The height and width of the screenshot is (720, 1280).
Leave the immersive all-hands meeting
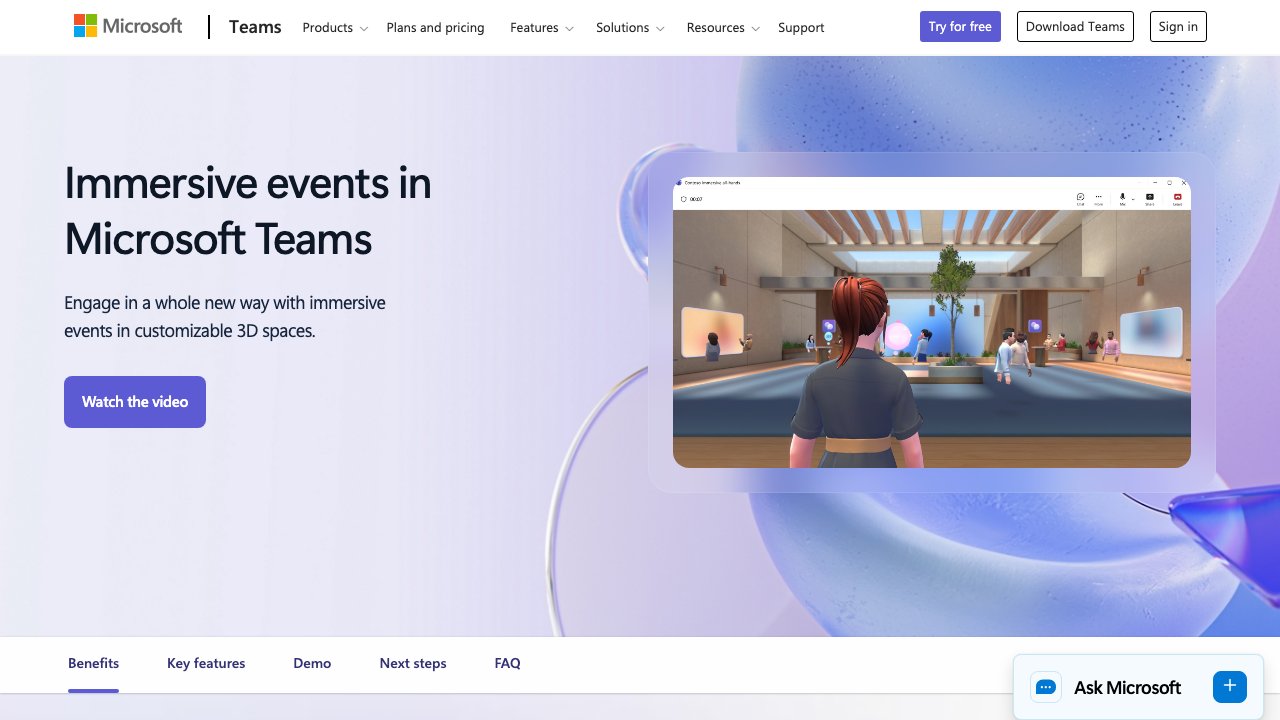(x=1177, y=197)
